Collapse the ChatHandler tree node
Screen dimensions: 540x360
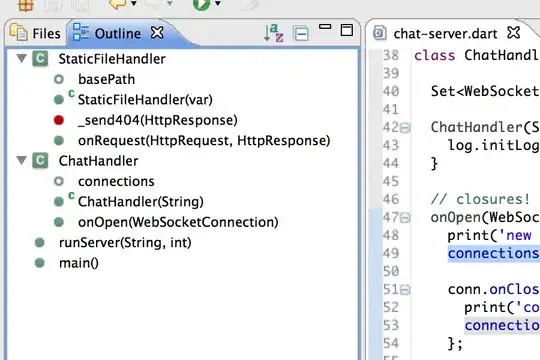22,160
